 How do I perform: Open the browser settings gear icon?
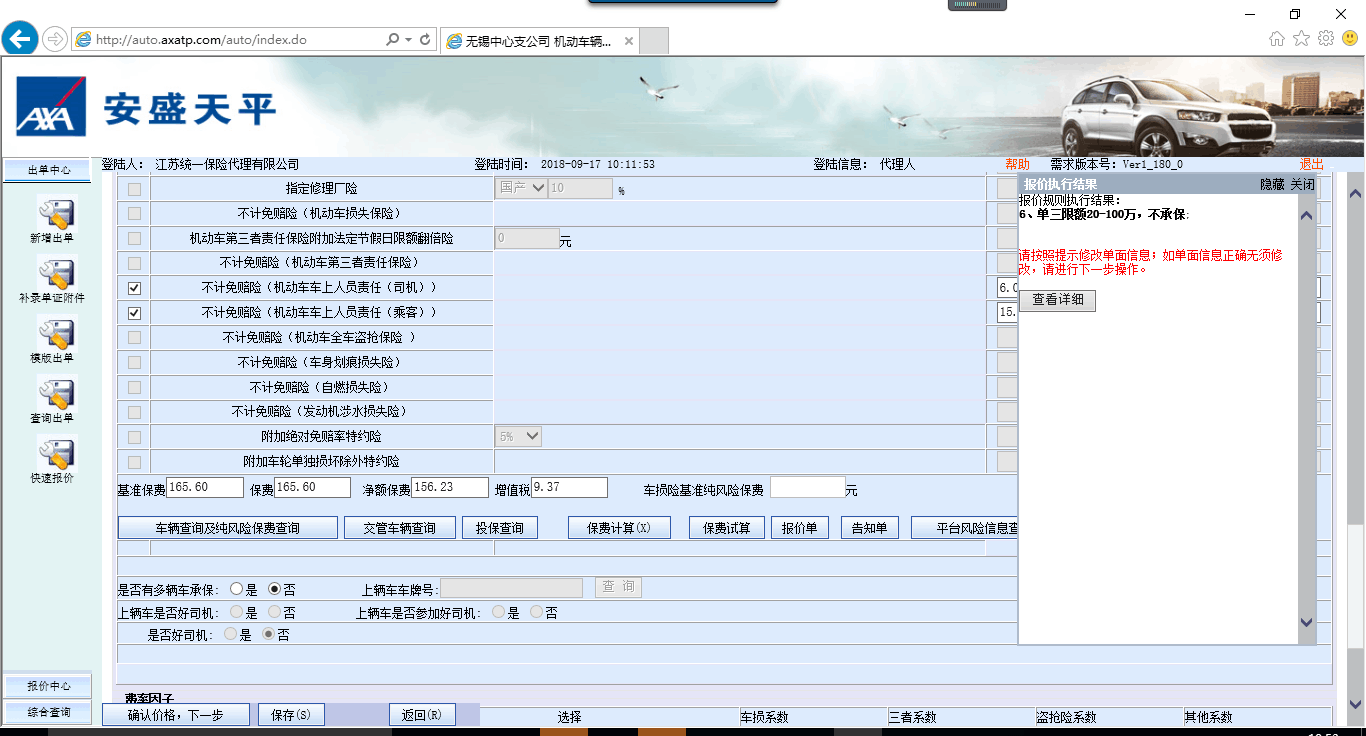(x=1326, y=38)
